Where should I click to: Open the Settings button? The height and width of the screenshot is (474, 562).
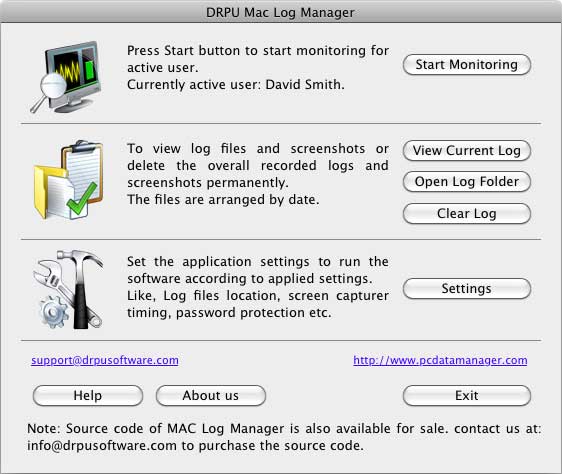coord(467,289)
